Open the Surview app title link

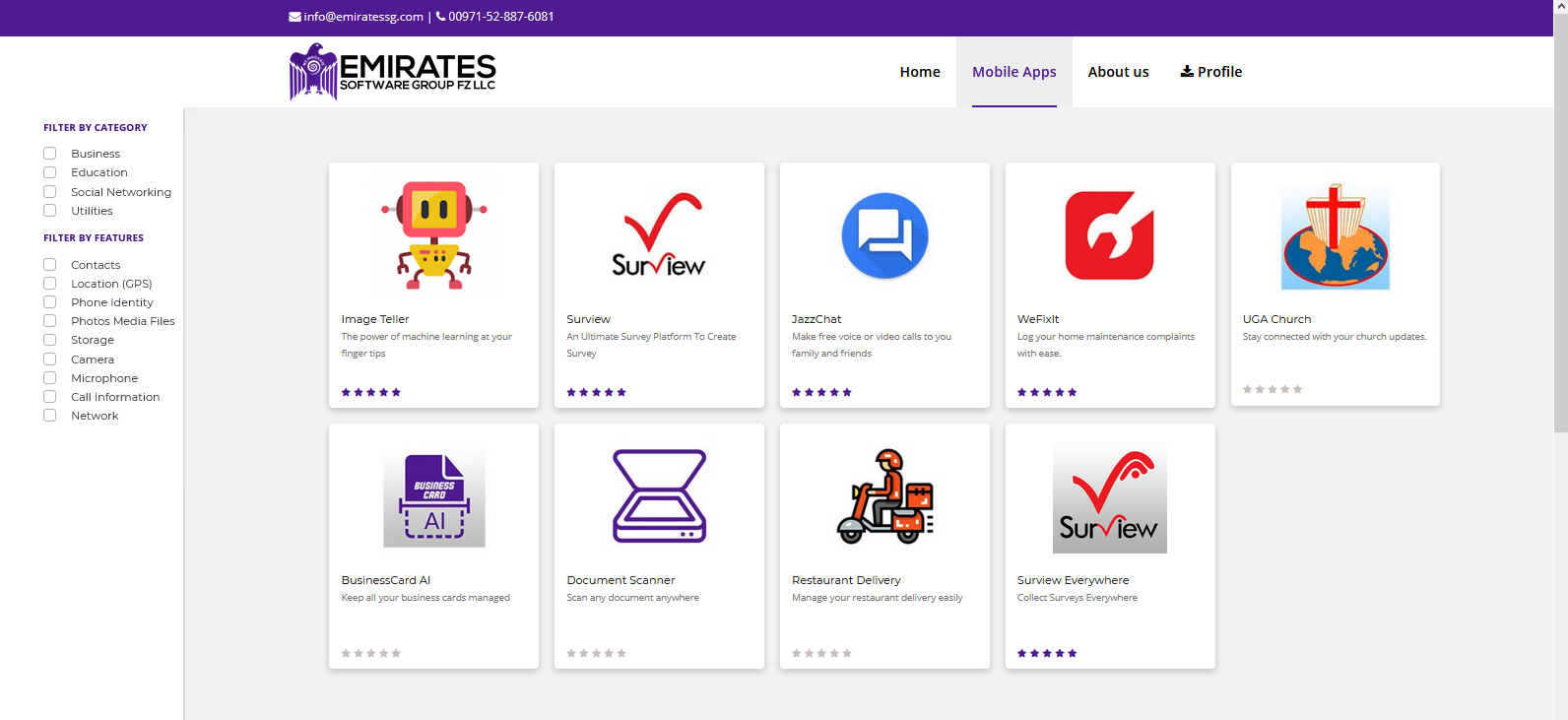coord(589,319)
